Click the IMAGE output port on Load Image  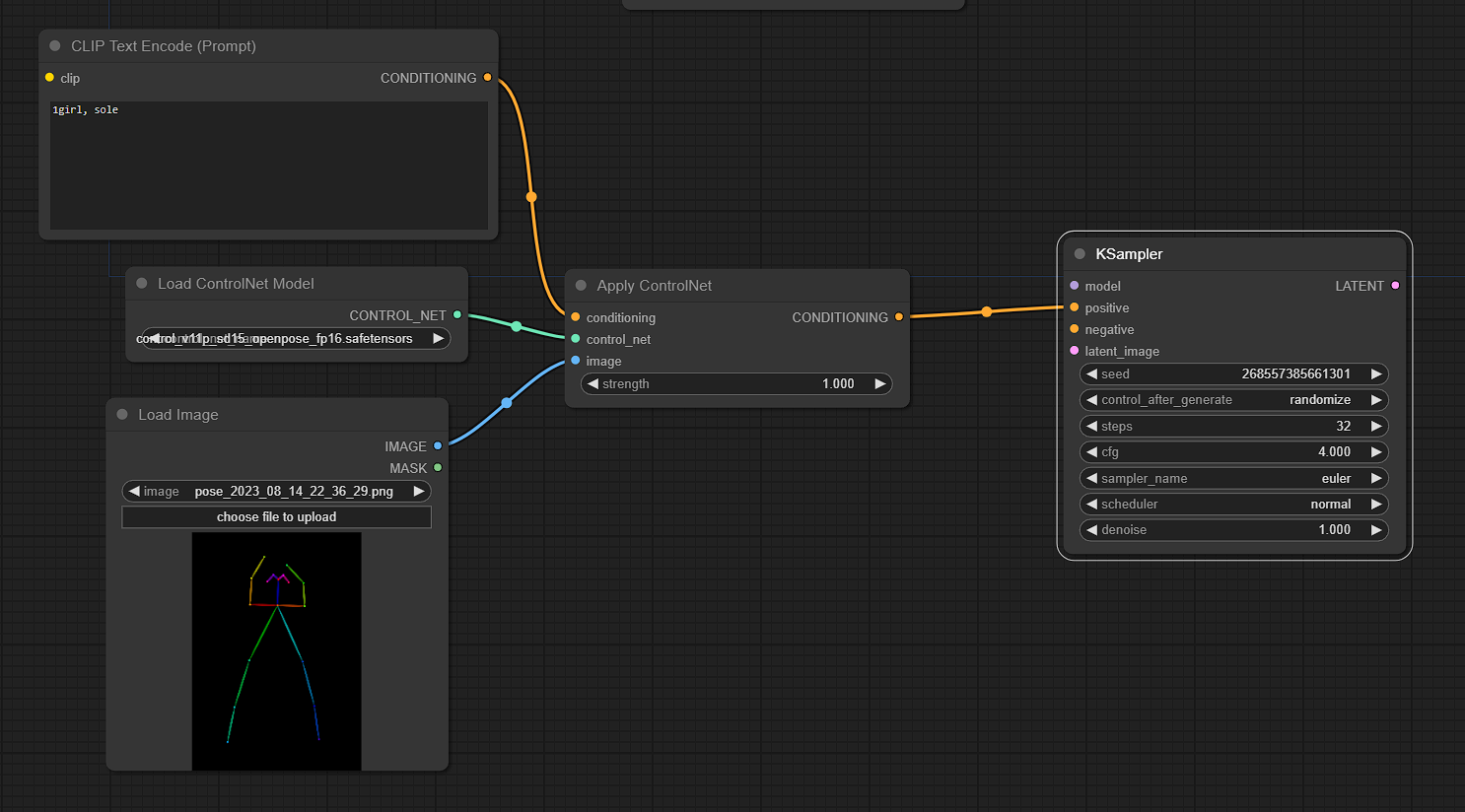[x=439, y=446]
